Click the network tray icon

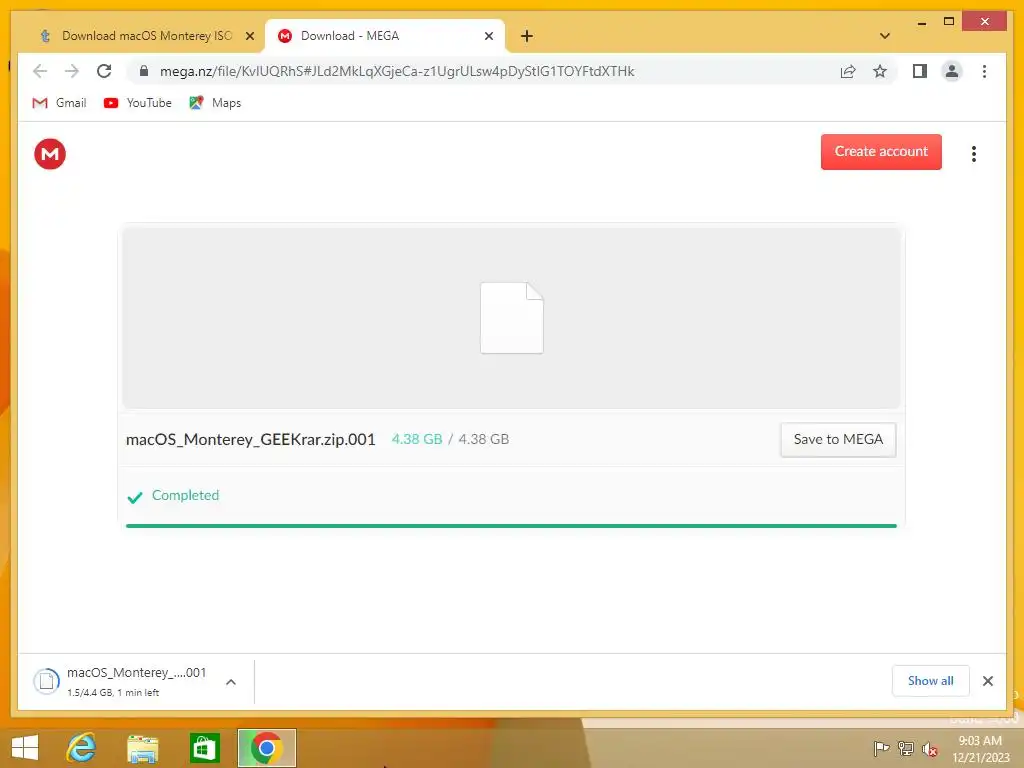click(906, 748)
